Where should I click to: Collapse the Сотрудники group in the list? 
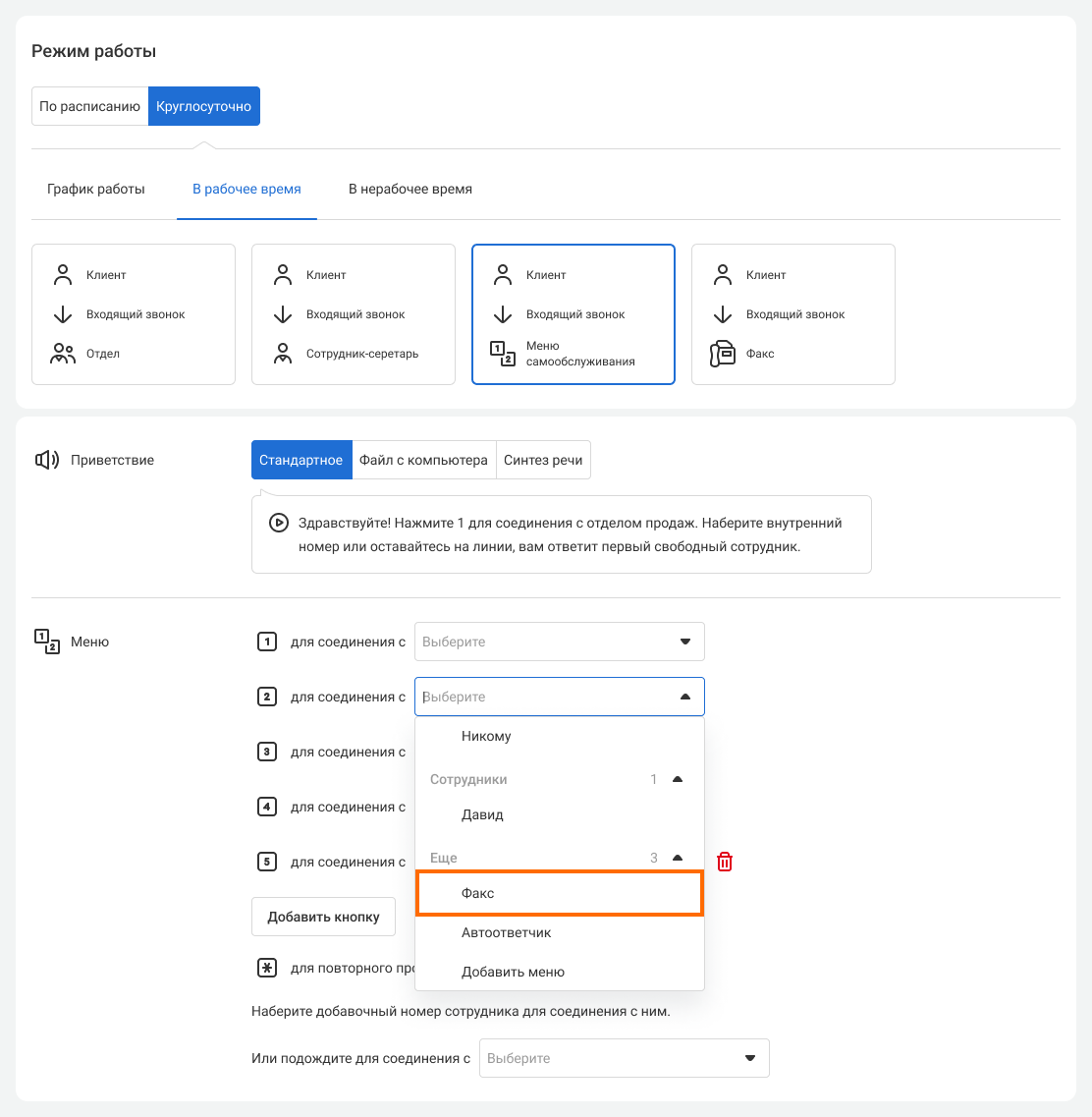point(677,779)
